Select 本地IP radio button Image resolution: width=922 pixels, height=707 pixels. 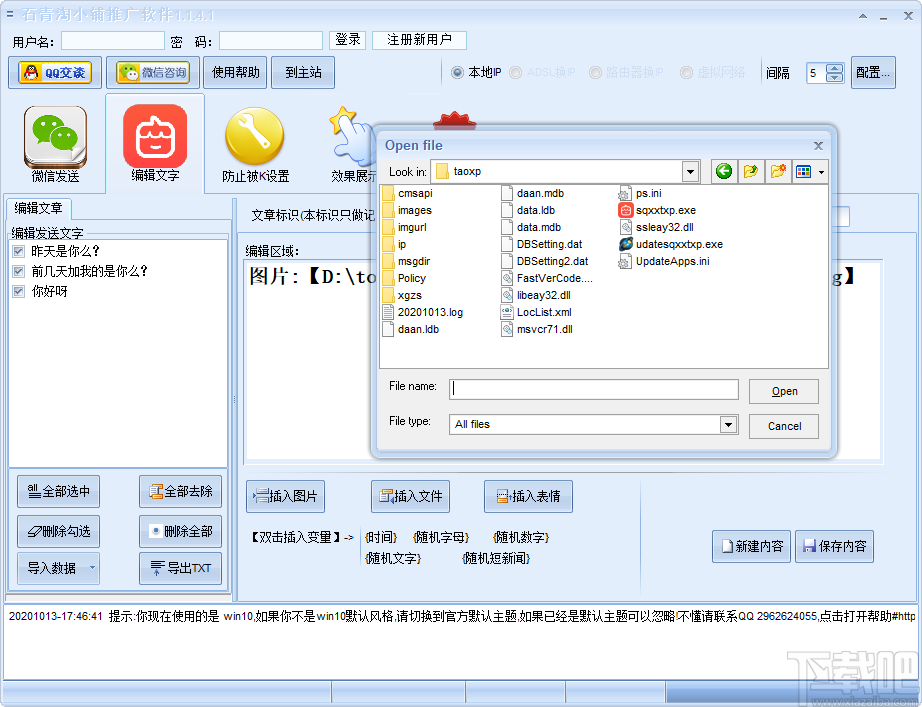coord(457,72)
